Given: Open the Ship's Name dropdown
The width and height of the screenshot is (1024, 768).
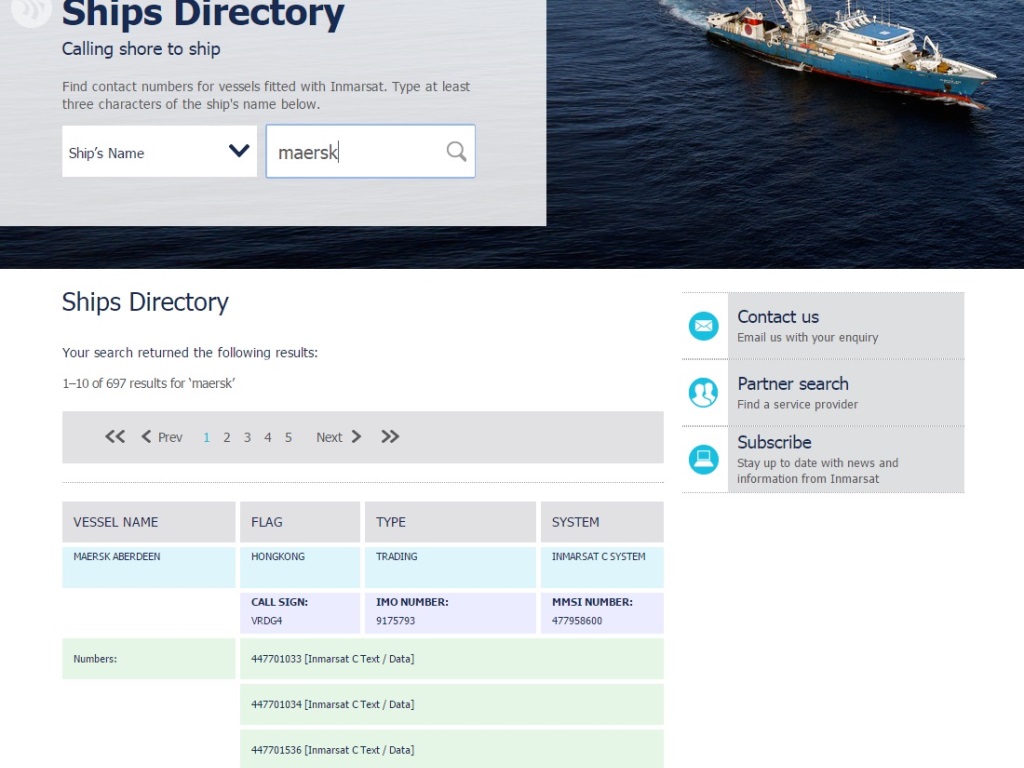Looking at the screenshot, I should 159,152.
